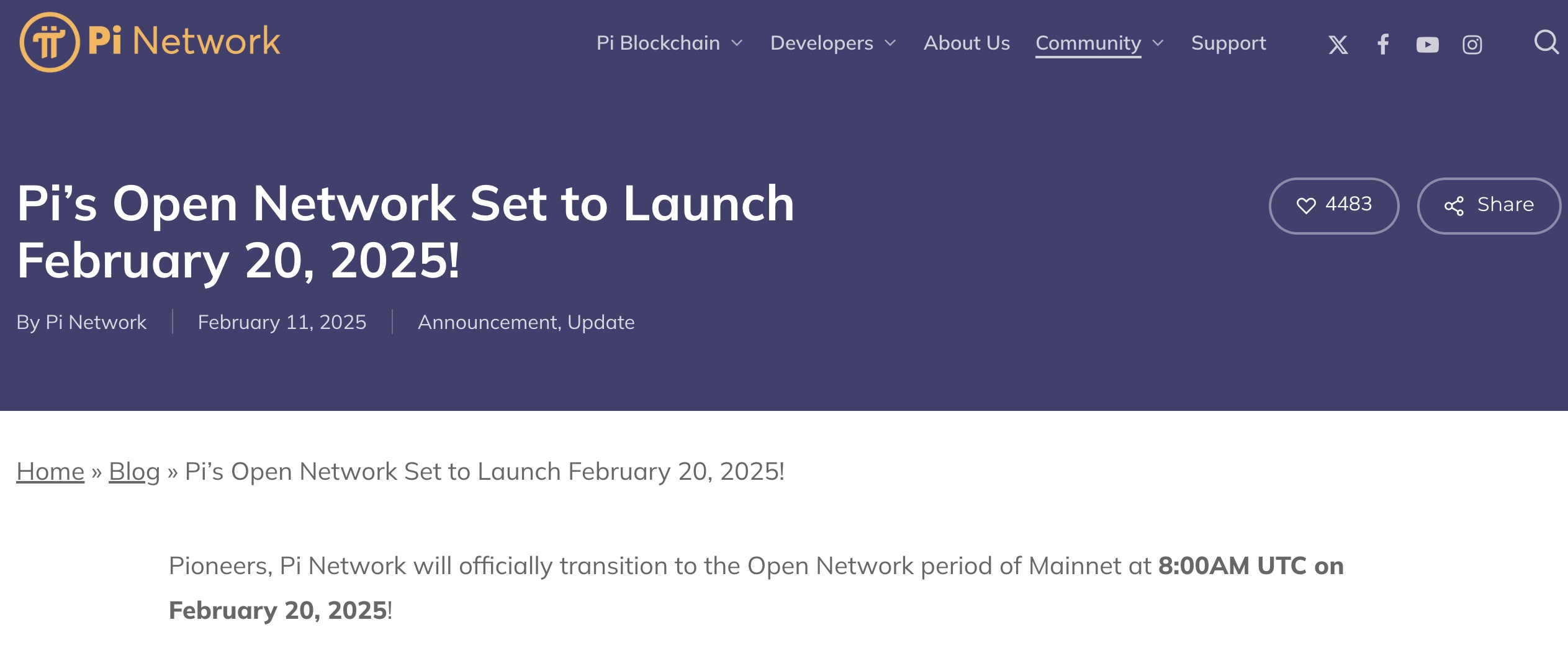Click the Pi Network author link
Viewport: 1568px width, 648px height.
tap(96, 322)
